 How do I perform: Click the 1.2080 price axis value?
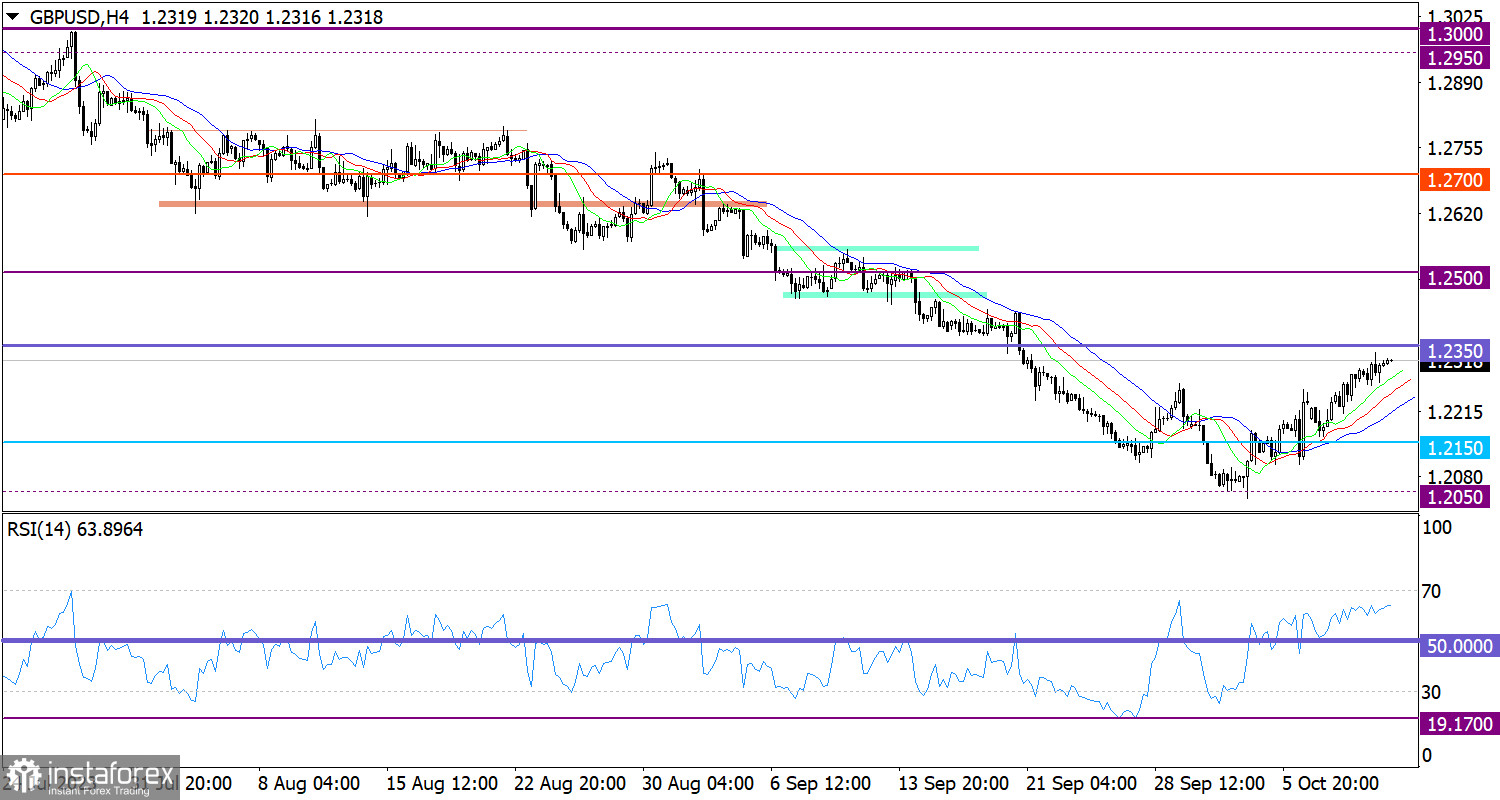pos(1456,477)
